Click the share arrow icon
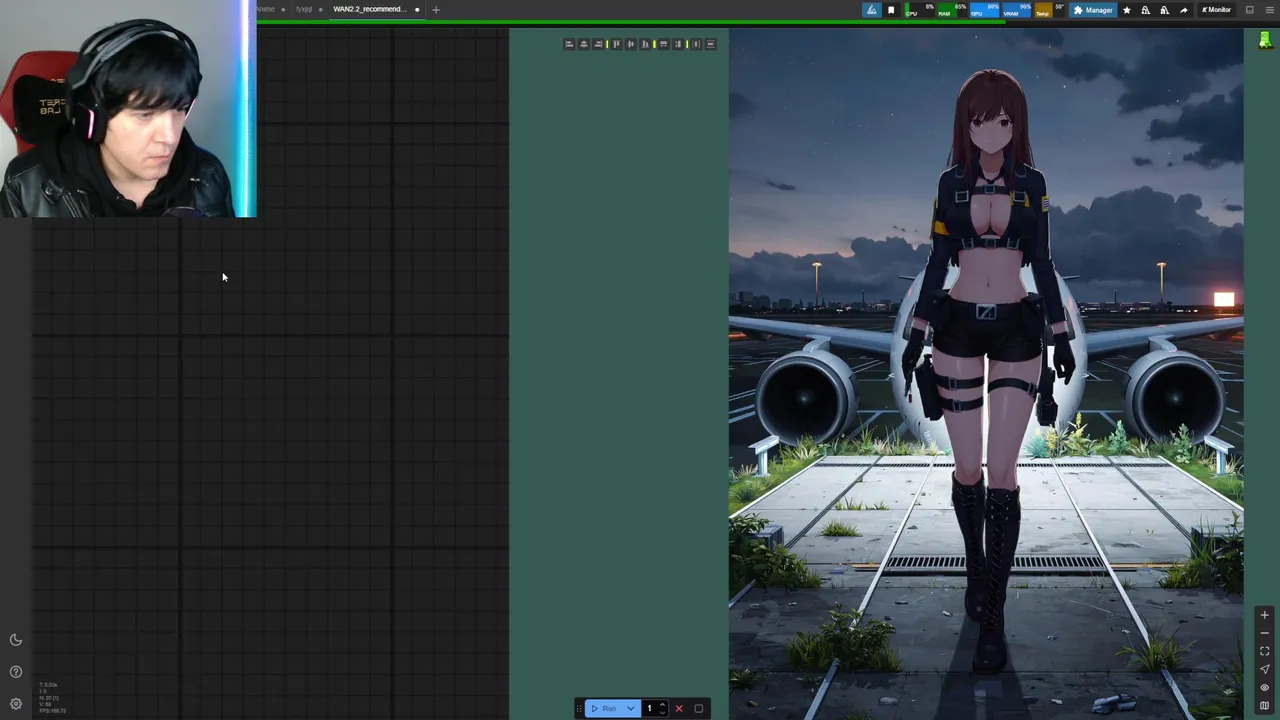The image size is (1280, 720). tap(1184, 10)
